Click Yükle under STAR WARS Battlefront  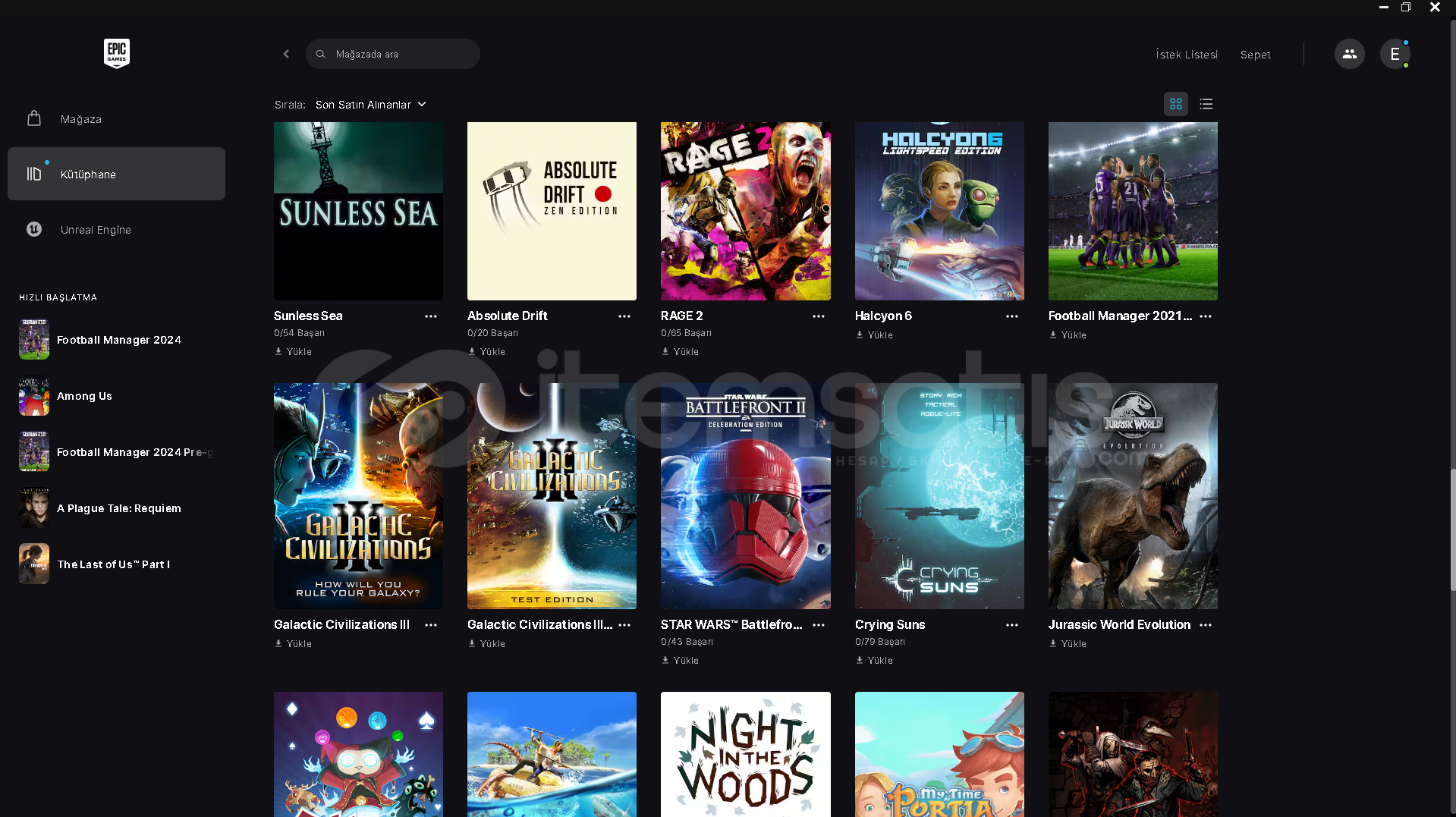pyautogui.click(x=681, y=661)
